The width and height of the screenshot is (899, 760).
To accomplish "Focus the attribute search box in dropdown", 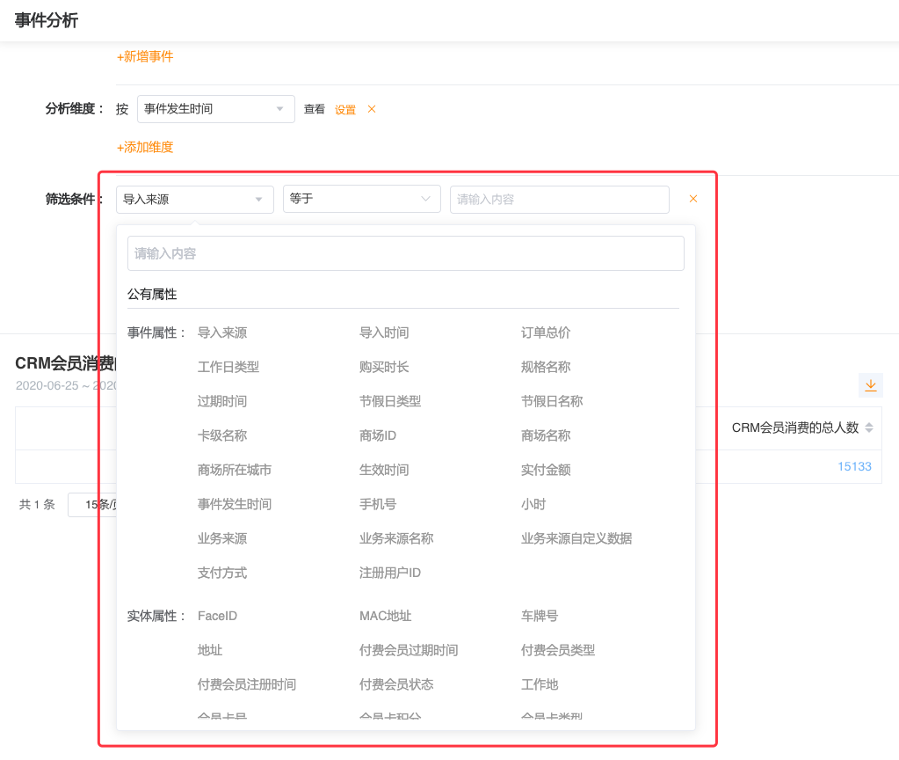I will [x=405, y=254].
